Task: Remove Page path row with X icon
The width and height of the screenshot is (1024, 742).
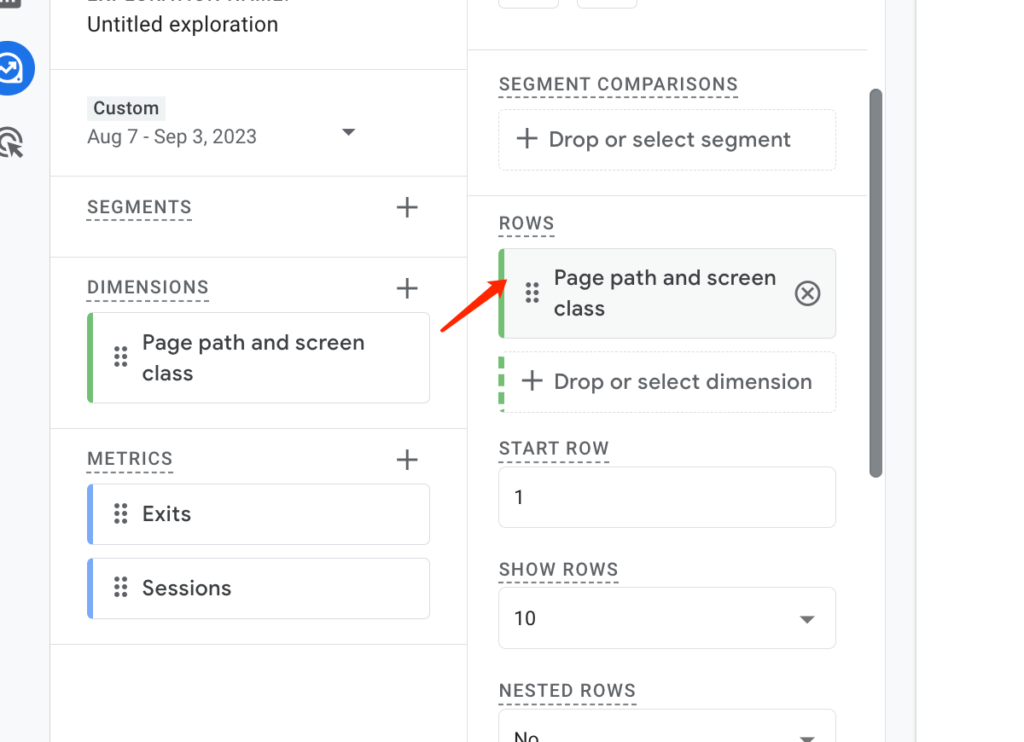Action: coord(807,293)
